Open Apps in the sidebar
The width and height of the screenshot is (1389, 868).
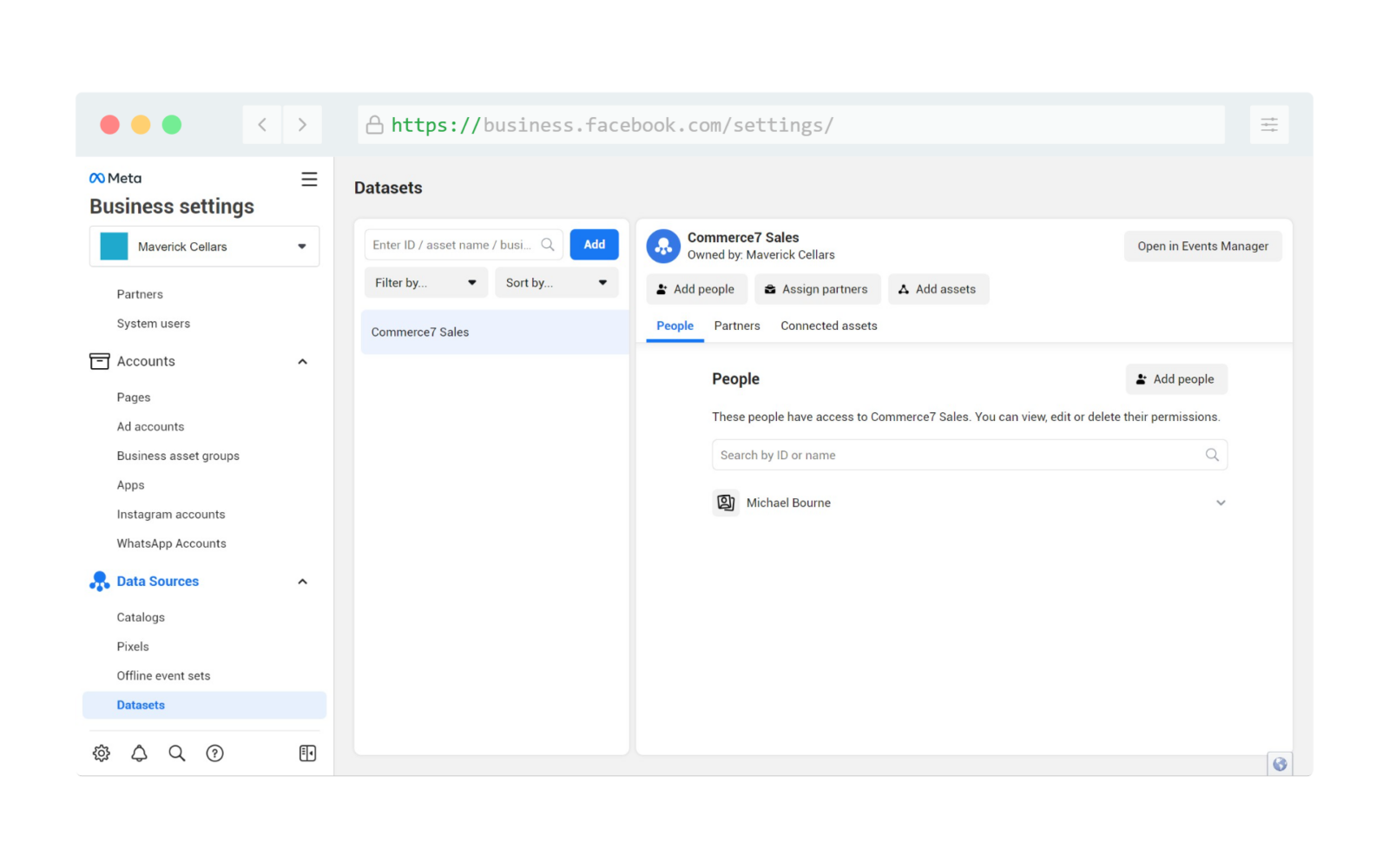coord(130,485)
